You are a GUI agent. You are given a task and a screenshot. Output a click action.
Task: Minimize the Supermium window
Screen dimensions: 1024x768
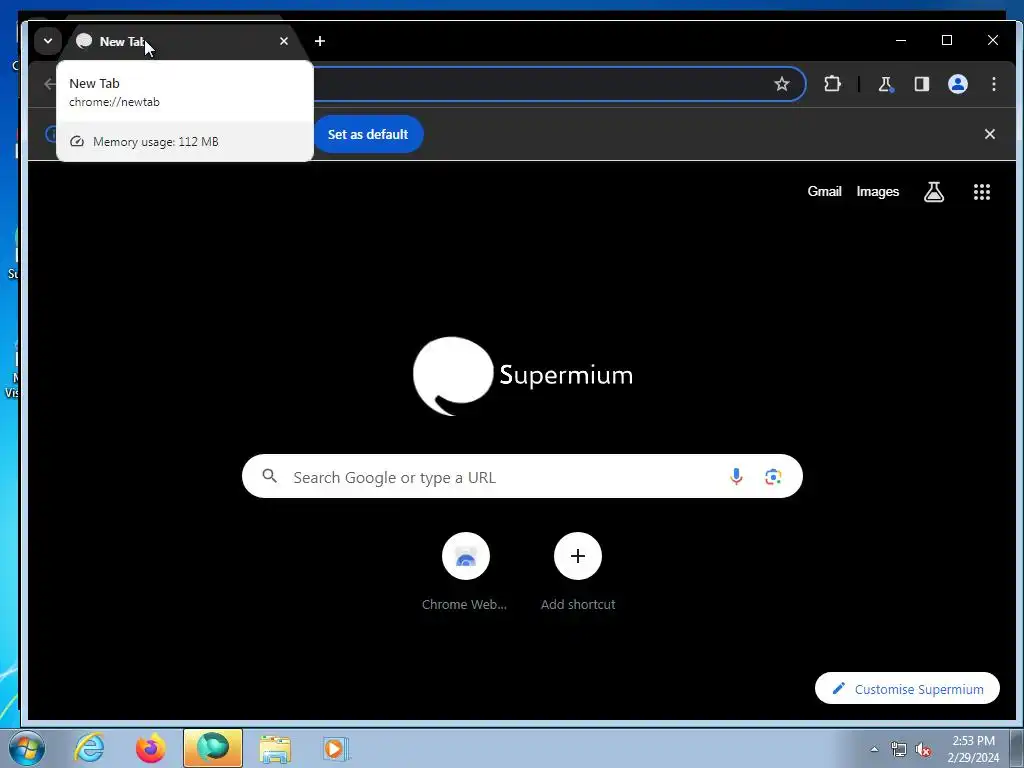point(901,40)
